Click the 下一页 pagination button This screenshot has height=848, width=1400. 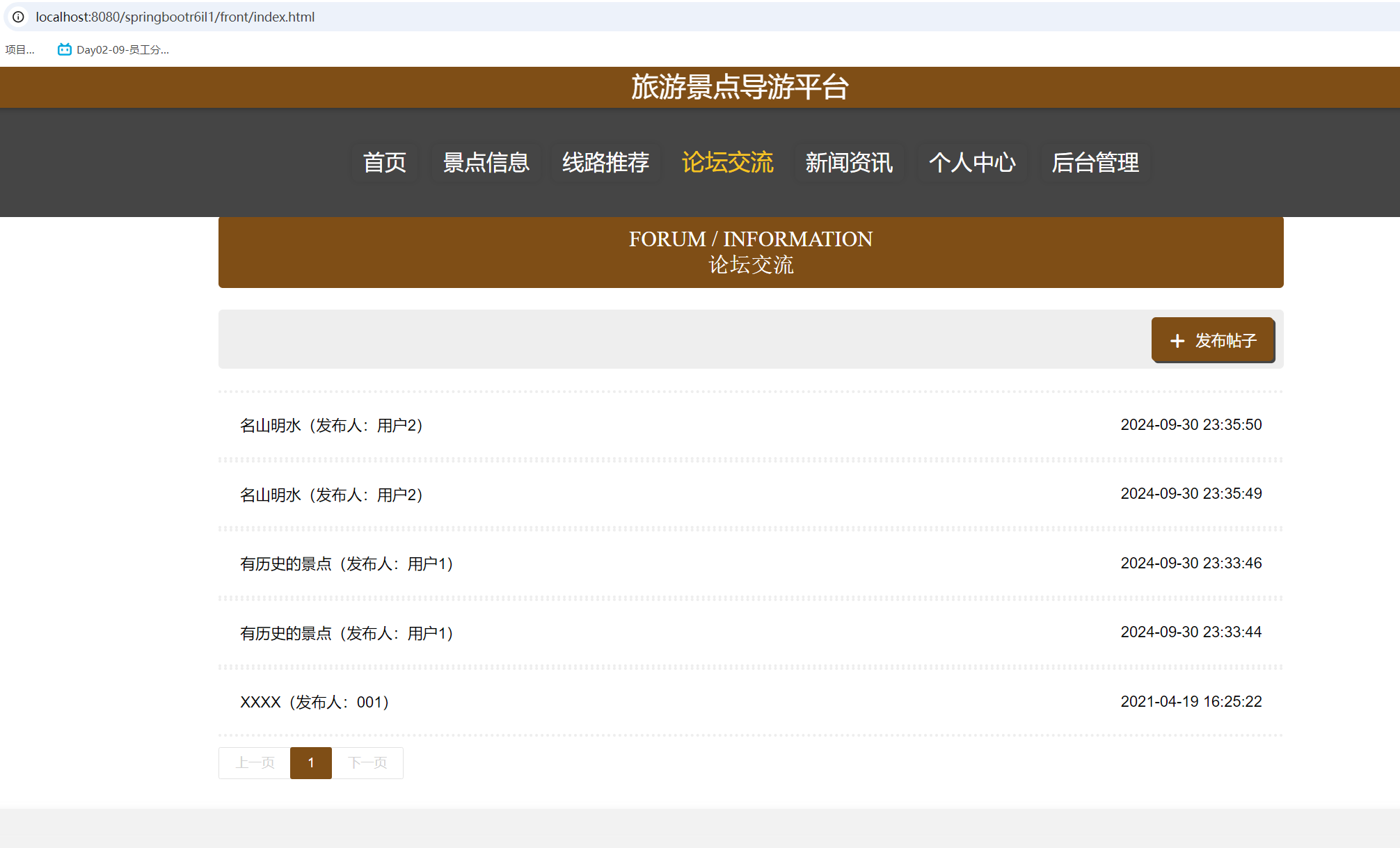(x=367, y=763)
